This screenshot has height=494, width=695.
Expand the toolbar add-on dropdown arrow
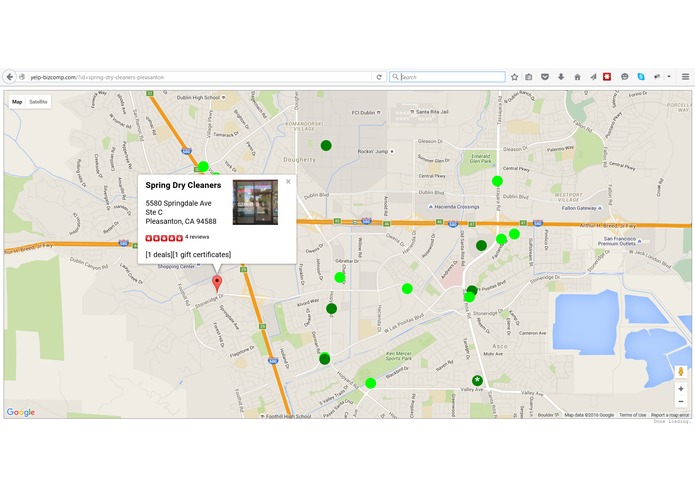[x=669, y=77]
